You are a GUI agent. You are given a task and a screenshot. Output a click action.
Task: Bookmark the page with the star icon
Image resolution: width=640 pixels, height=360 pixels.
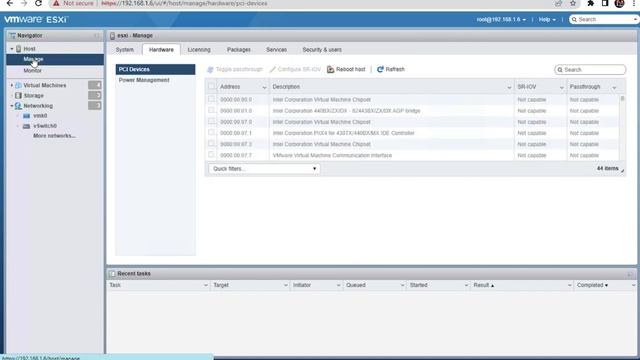[573, 3]
